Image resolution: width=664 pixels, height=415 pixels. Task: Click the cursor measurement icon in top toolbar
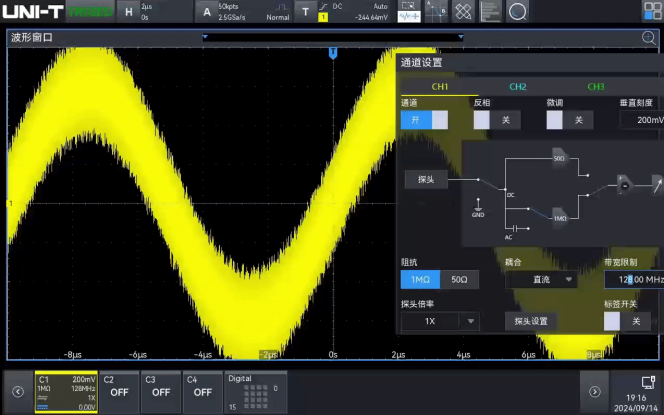[436, 12]
